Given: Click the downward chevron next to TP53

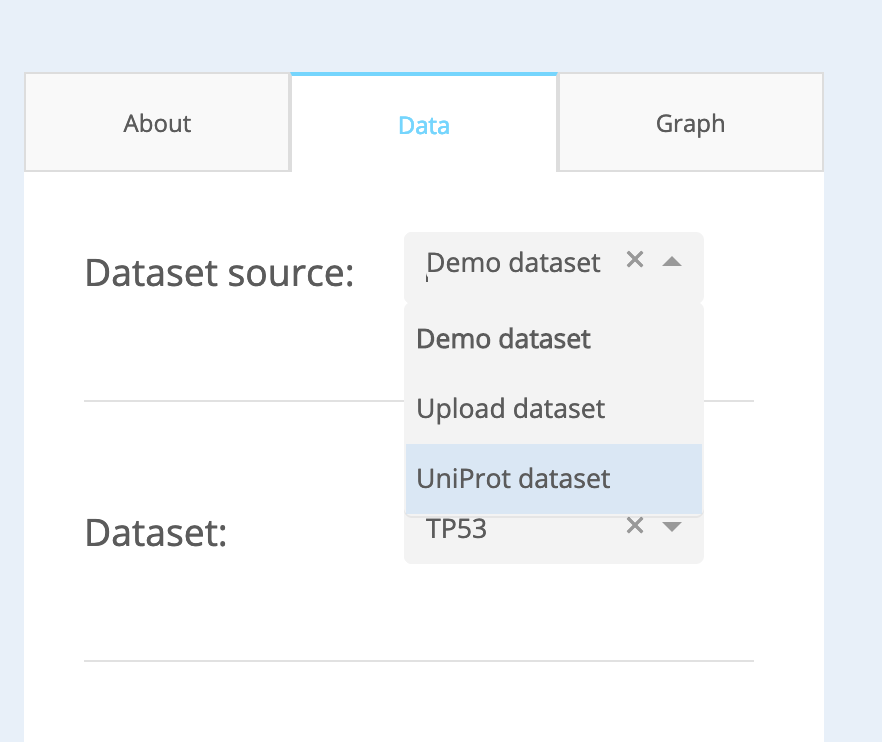Looking at the screenshot, I should tap(672, 526).
